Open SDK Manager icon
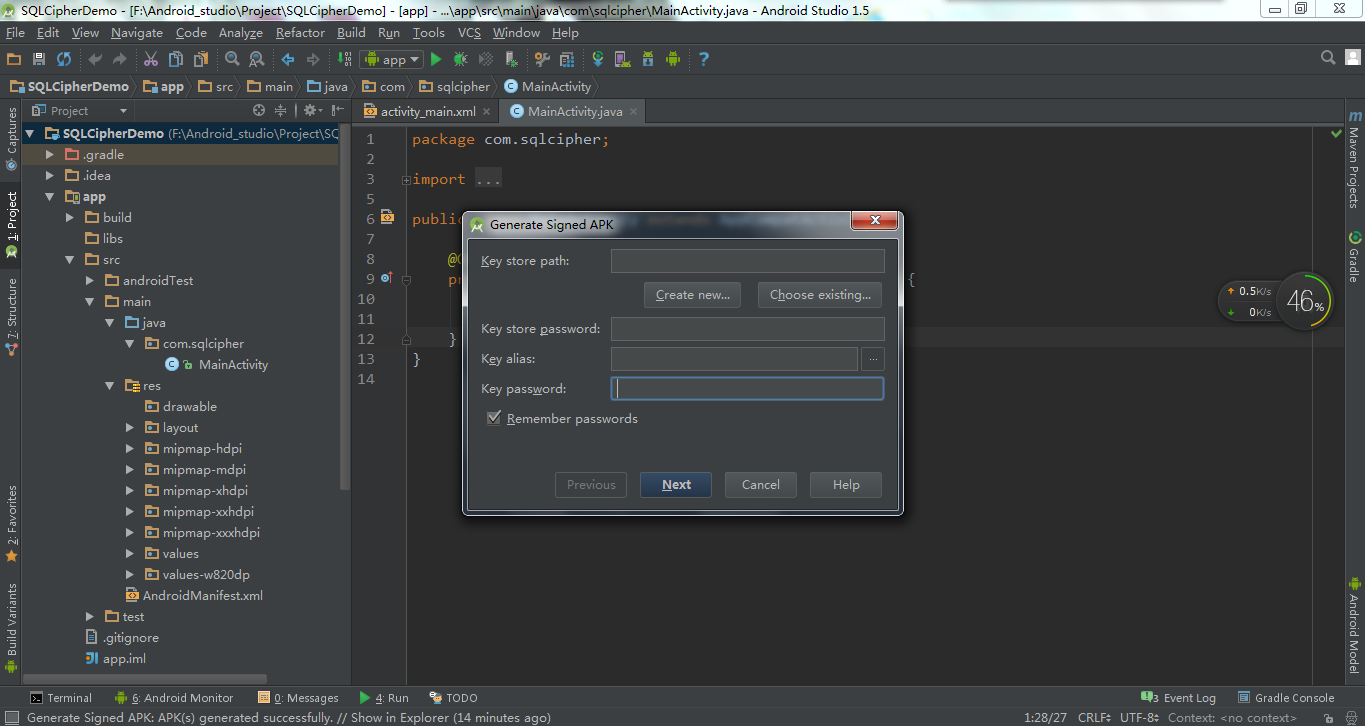The height and width of the screenshot is (726, 1365). coord(647,59)
